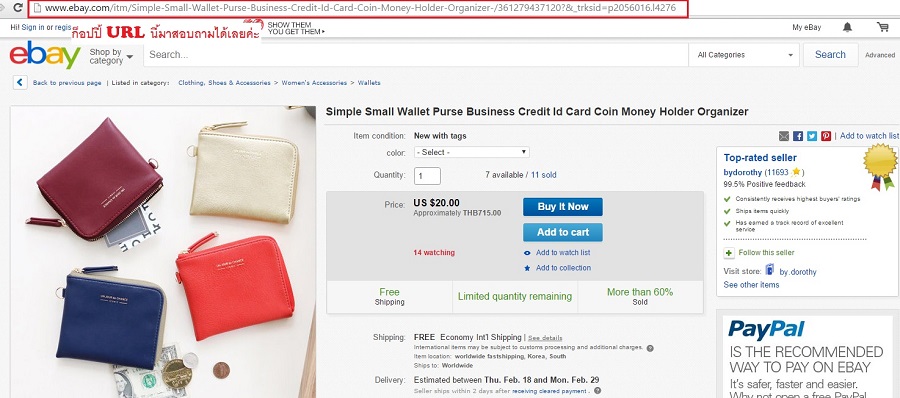Reload the page with browser refresh icon
Image resolution: width=900 pixels, height=398 pixels.
click(18, 8)
